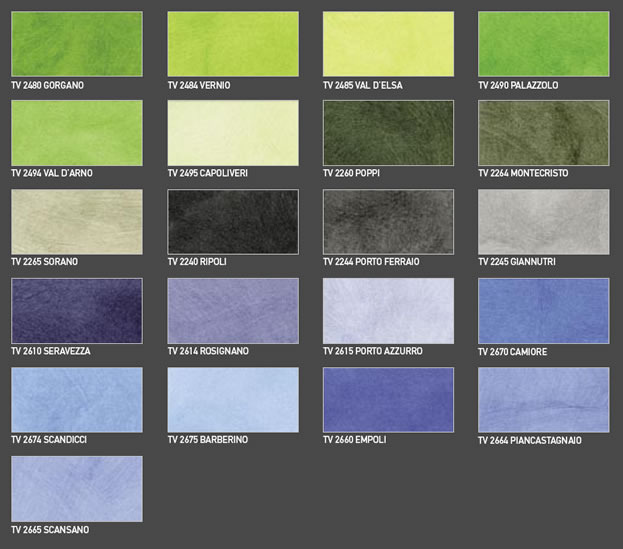Select the navy TV 2610 Seravezza swatch
This screenshot has width=623, height=549.
pos(77,311)
